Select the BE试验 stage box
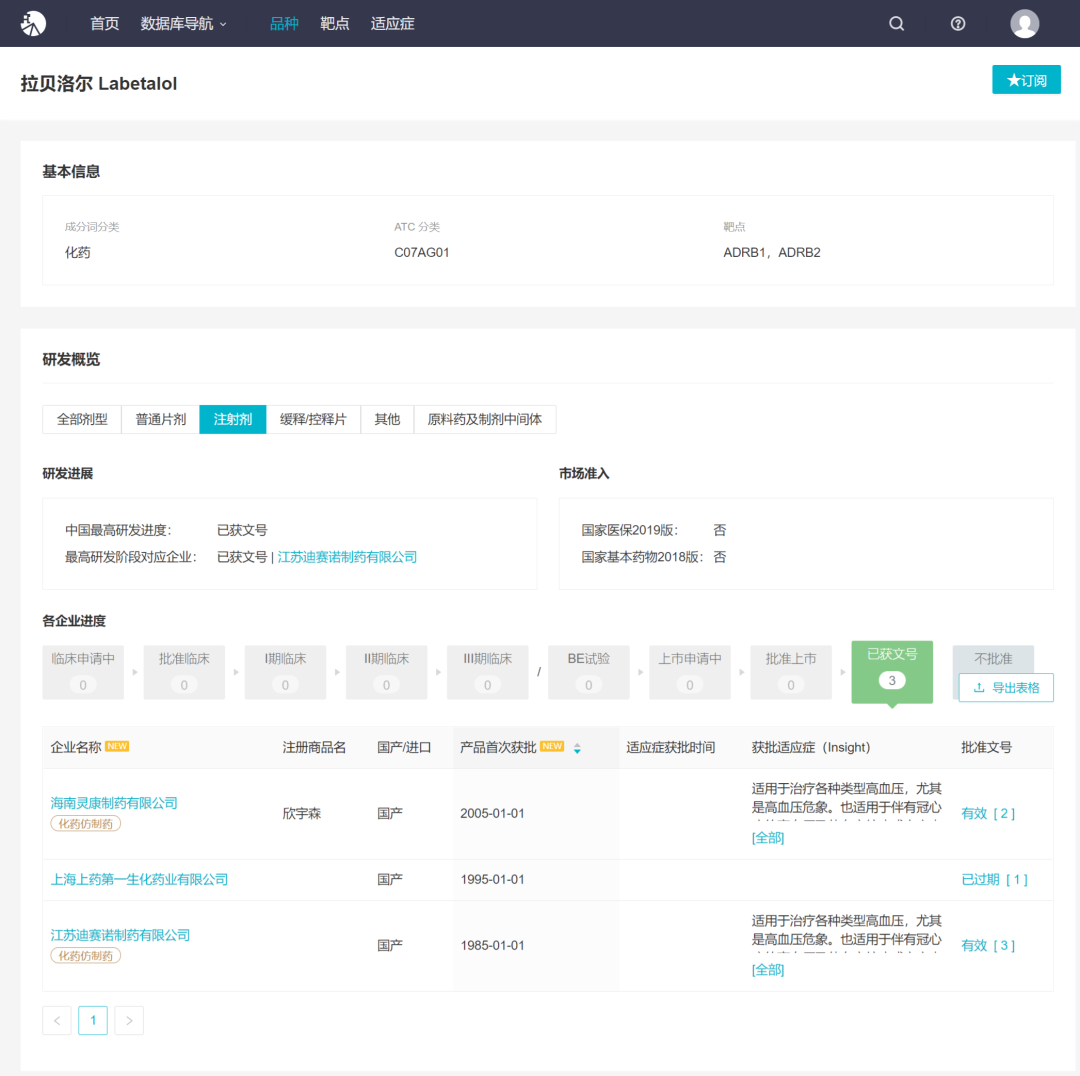Viewport: 1080px width, 1076px height. [x=589, y=672]
